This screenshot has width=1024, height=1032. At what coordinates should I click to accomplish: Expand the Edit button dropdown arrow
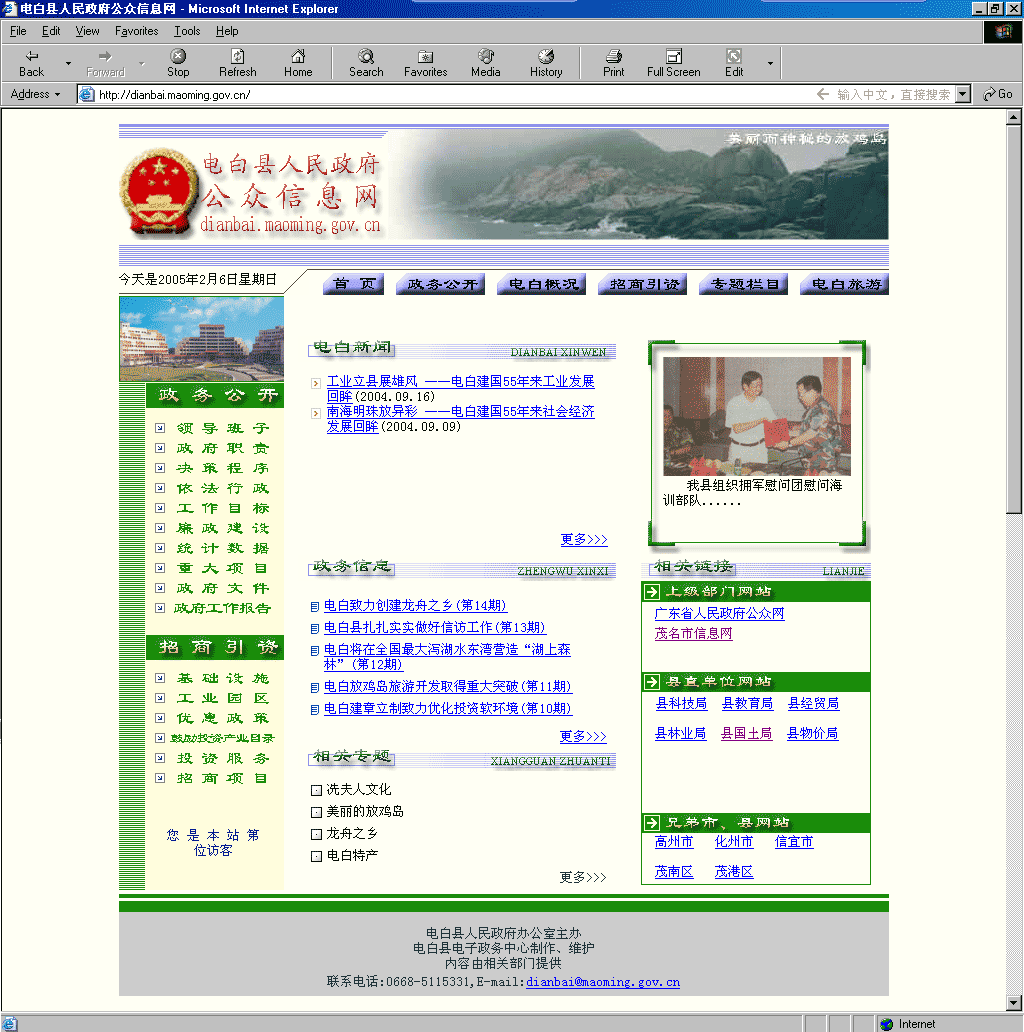(770, 63)
